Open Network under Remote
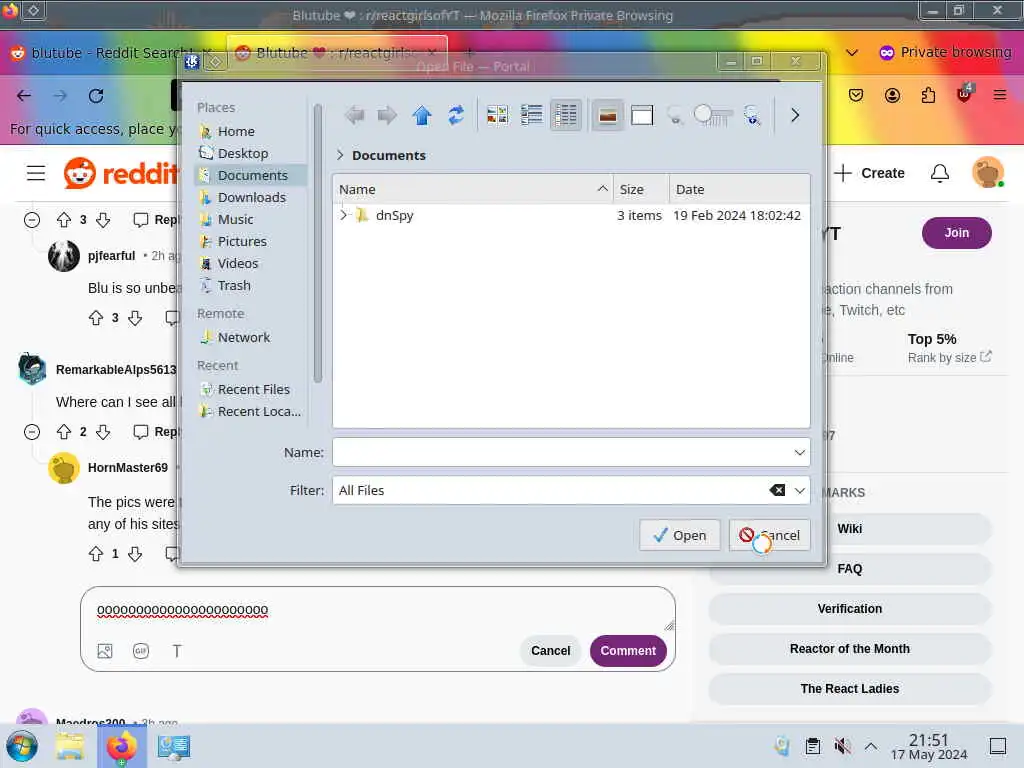This screenshot has height=768, width=1024. 251,338
